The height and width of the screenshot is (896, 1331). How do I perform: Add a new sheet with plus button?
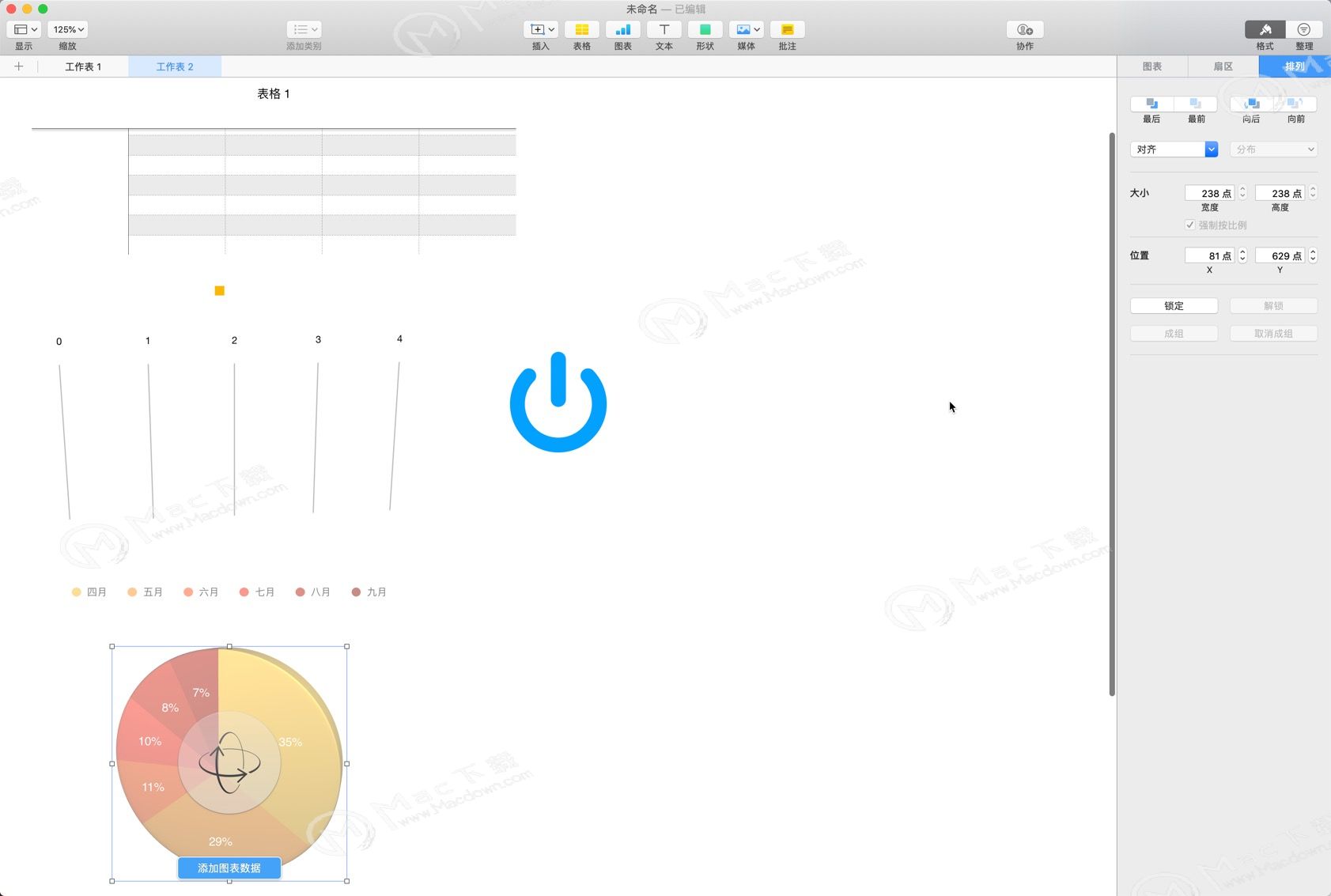[19, 67]
